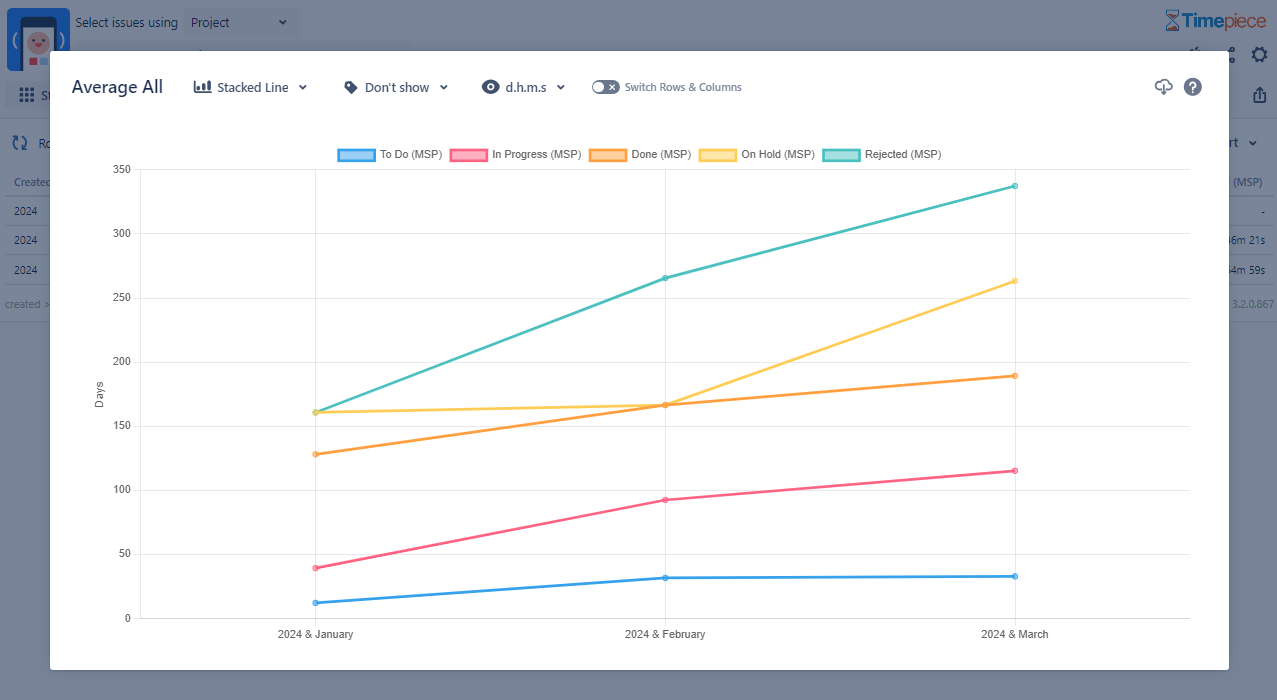Click the Rejected (MSP) color swatch
Screen dimensions: 1277x700
click(x=841, y=155)
